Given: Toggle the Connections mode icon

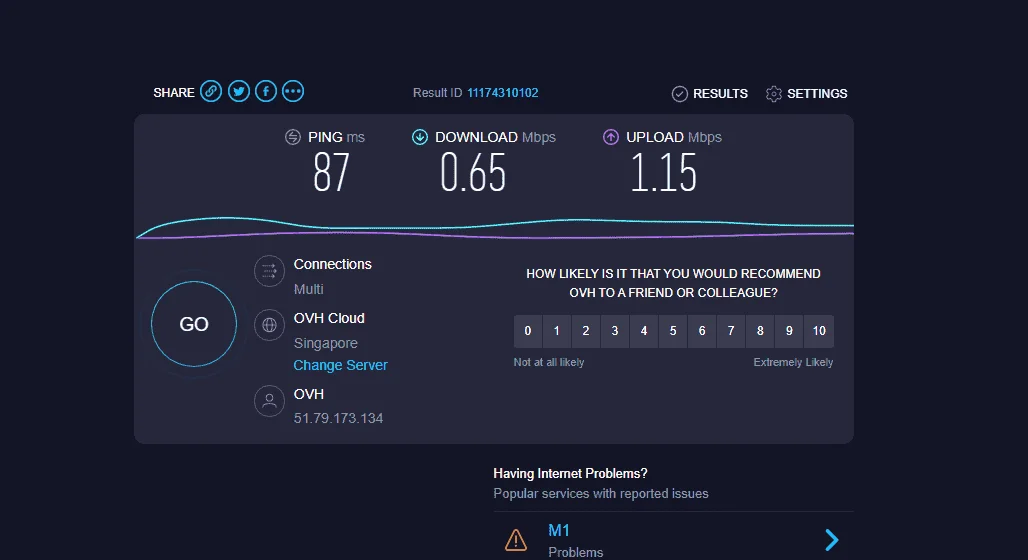Looking at the screenshot, I should [x=269, y=271].
